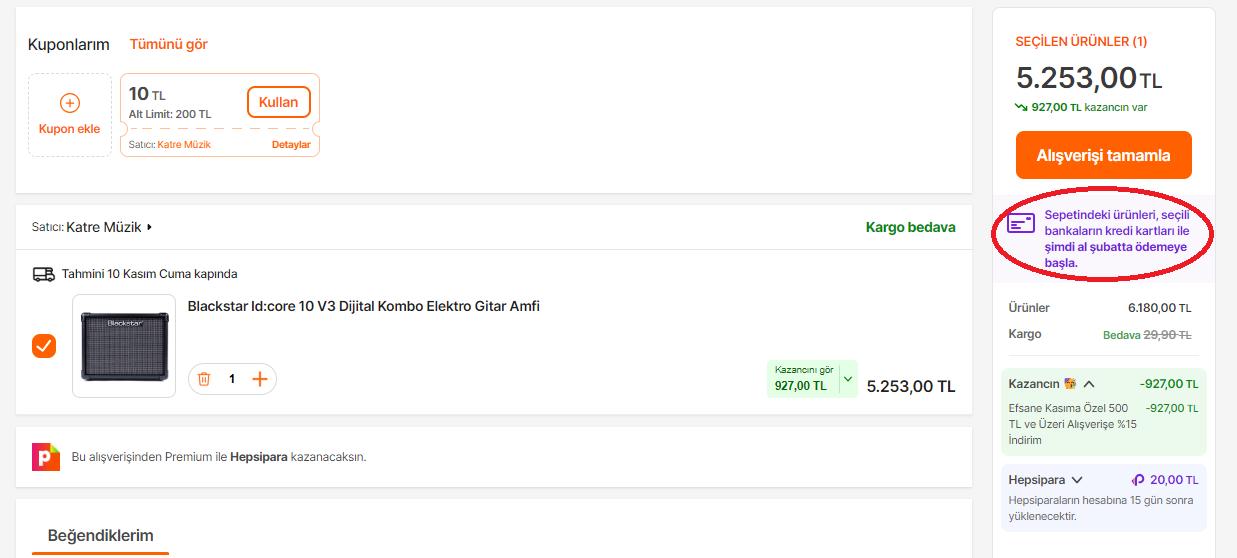Click the Blackstar amplifier product thumbnail
Screen dimensions: 1237x558
(124, 346)
